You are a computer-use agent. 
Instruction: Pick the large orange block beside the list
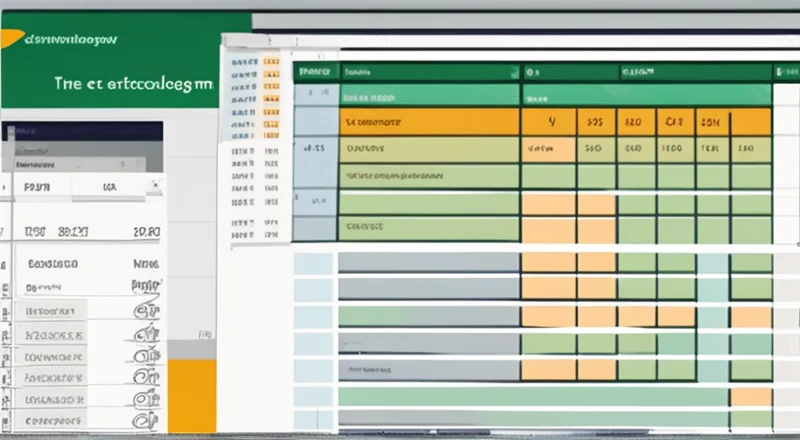pos(191,395)
